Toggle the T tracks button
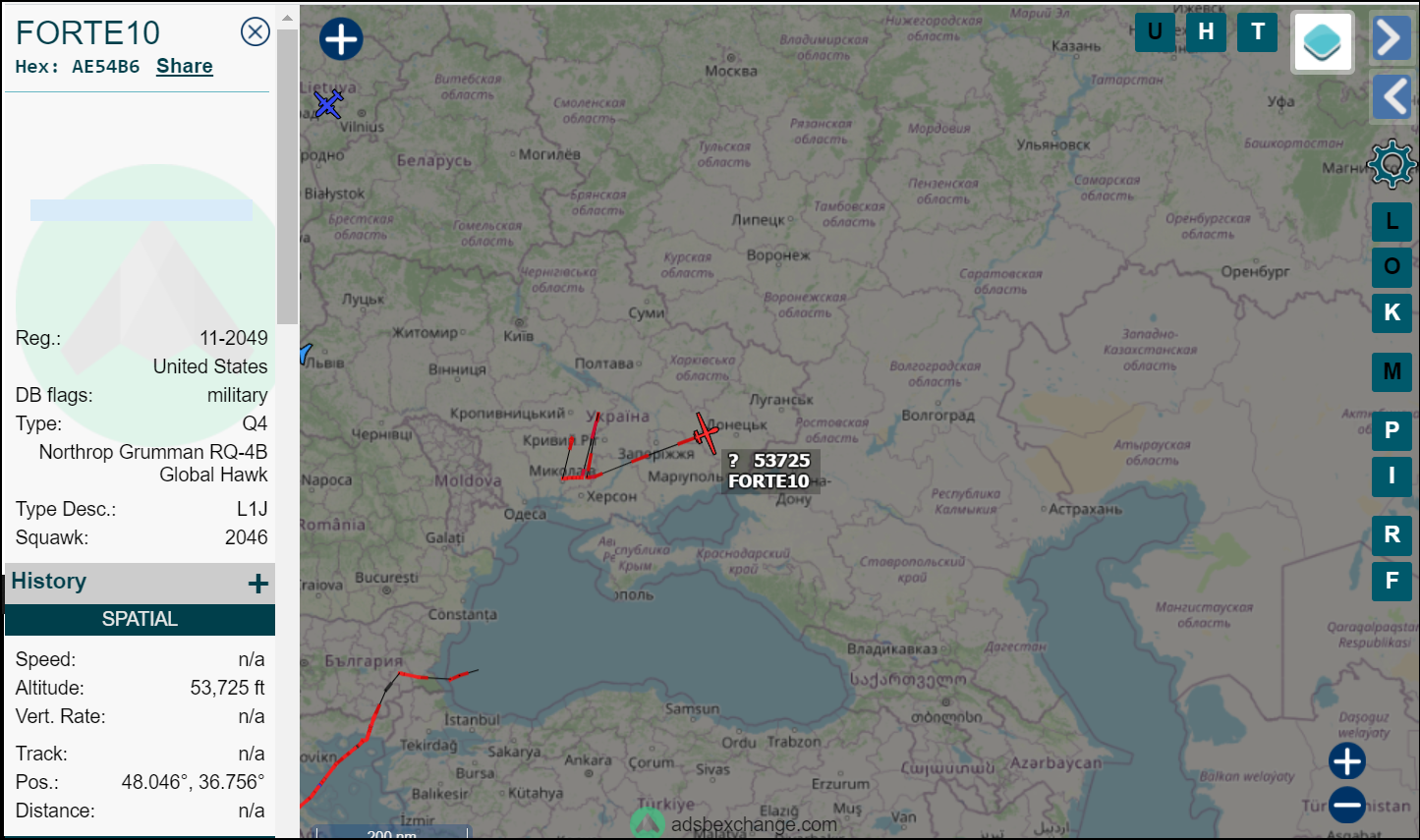 click(1257, 32)
